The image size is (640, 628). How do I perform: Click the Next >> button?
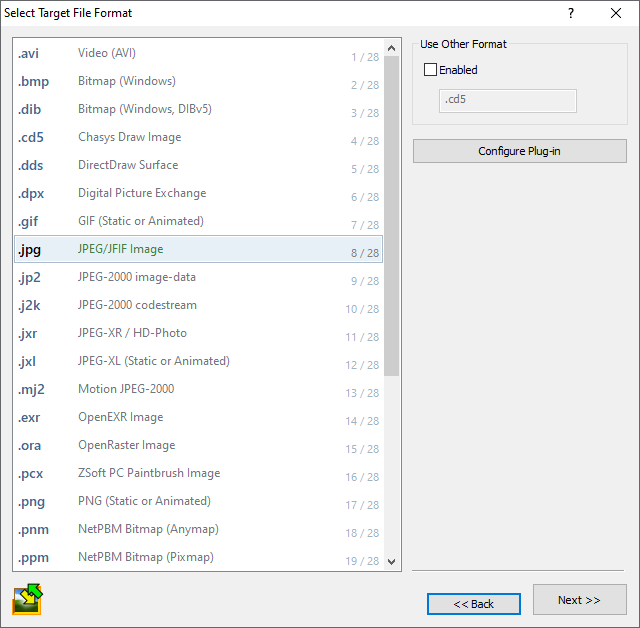click(579, 600)
